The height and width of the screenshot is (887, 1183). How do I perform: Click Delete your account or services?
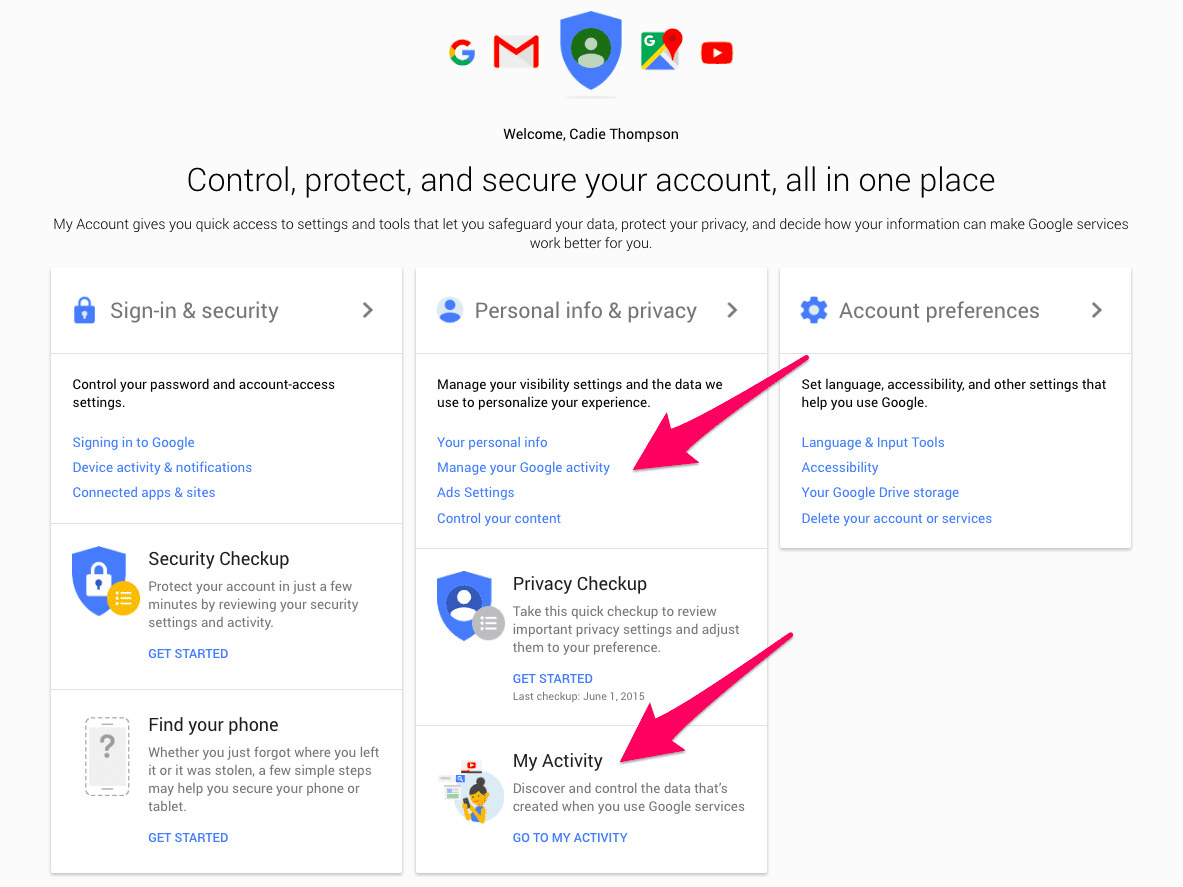point(896,518)
